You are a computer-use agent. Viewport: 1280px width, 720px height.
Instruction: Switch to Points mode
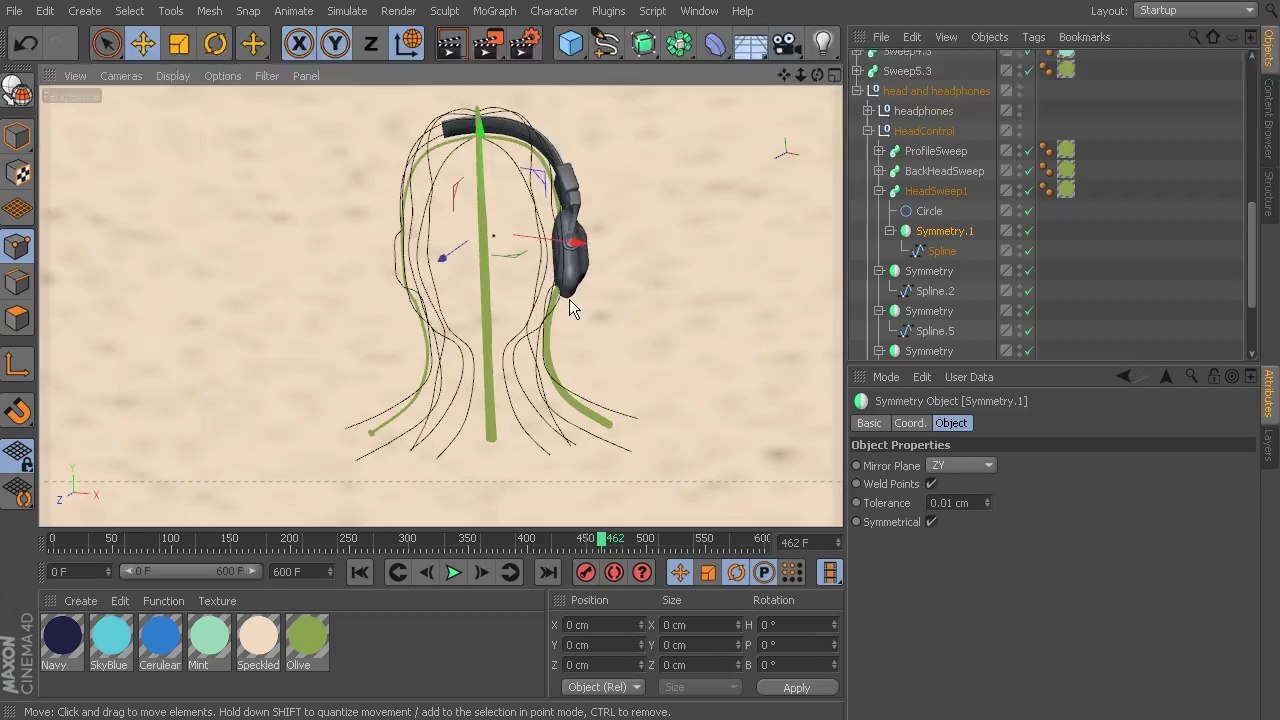click(18, 246)
